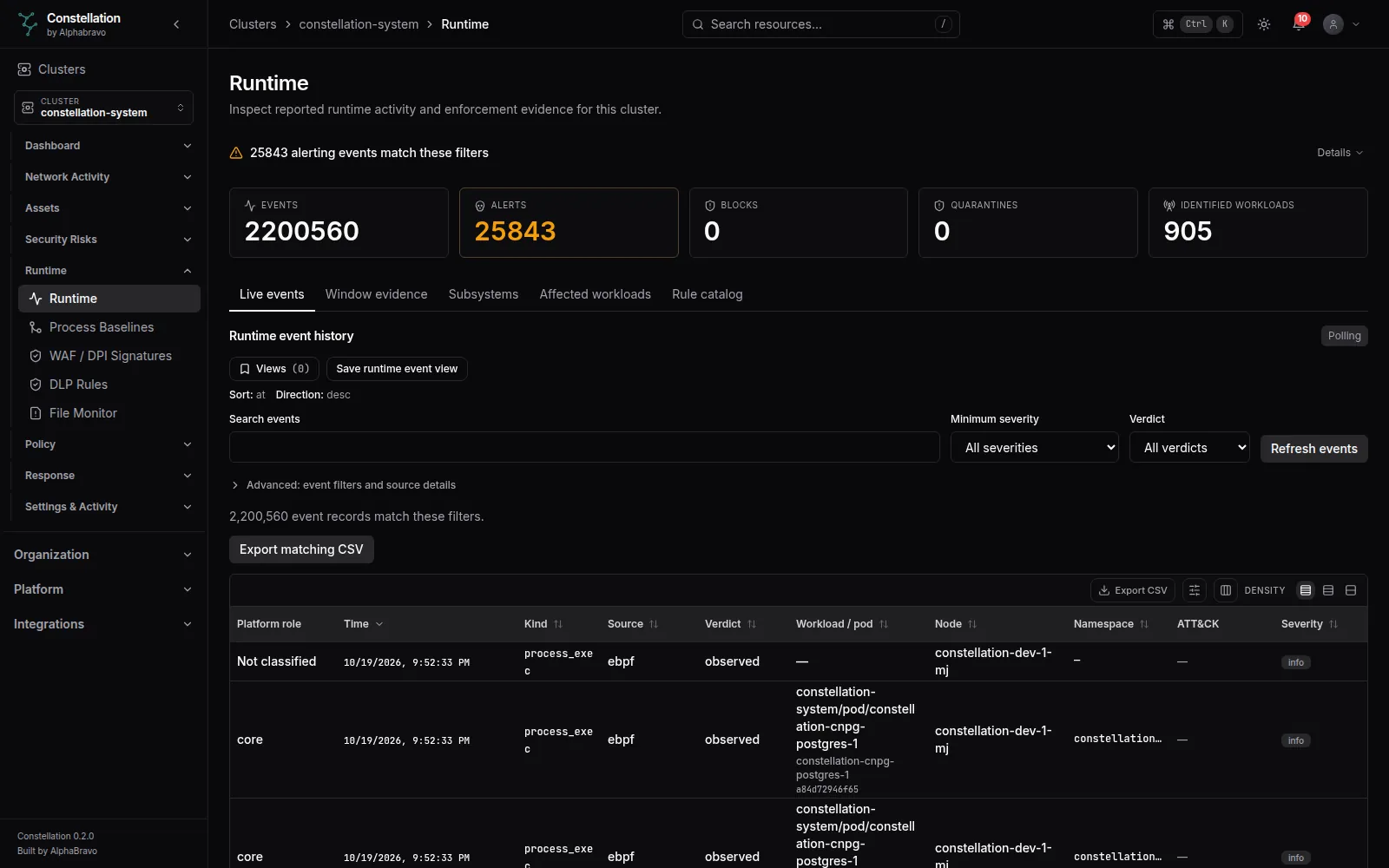Focus the Search resources field
Screen dimensions: 1389x868
click(820, 24)
